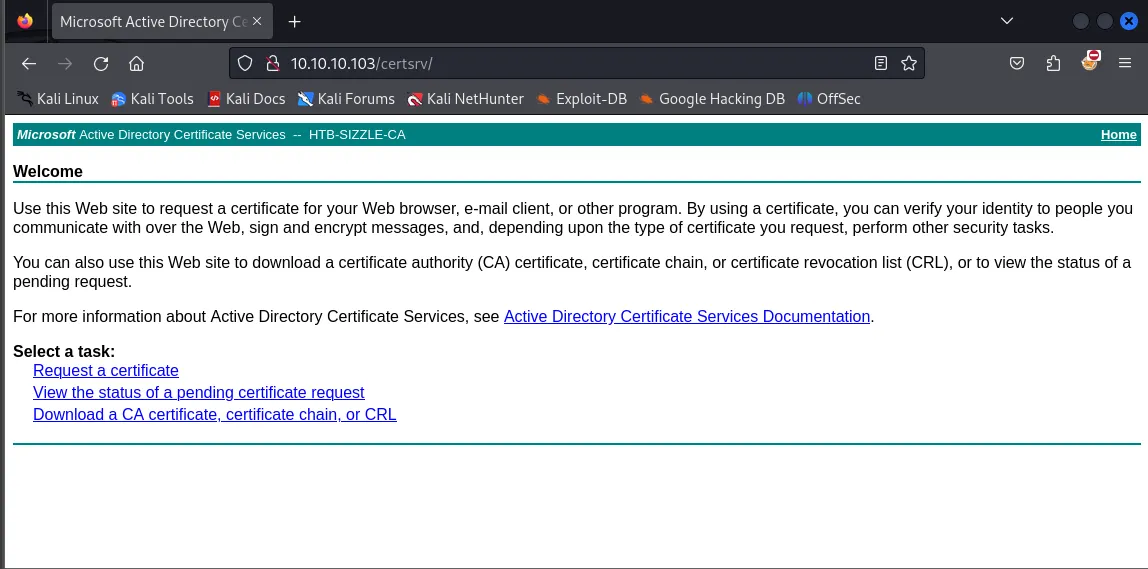Open the Firefox home page
The height and width of the screenshot is (569, 1148).
click(137, 64)
